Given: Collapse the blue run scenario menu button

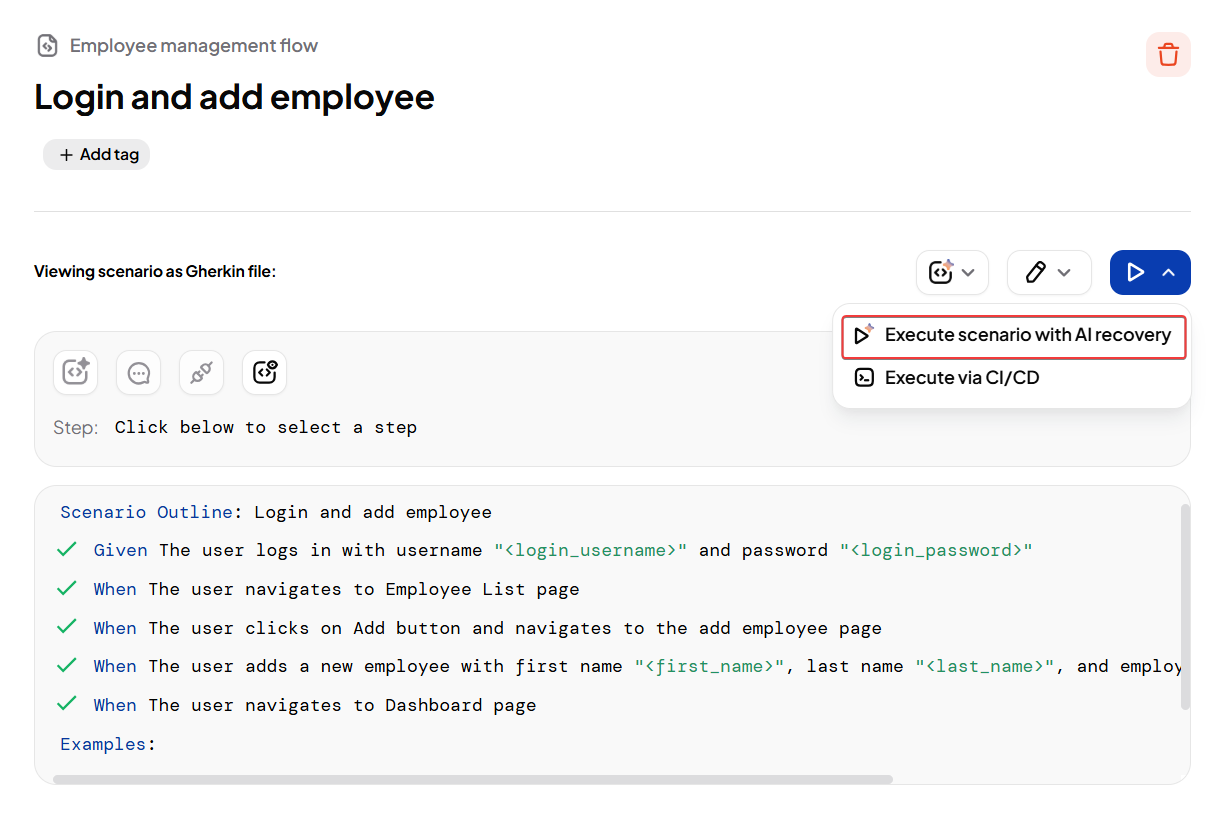Looking at the screenshot, I should click(x=1150, y=272).
